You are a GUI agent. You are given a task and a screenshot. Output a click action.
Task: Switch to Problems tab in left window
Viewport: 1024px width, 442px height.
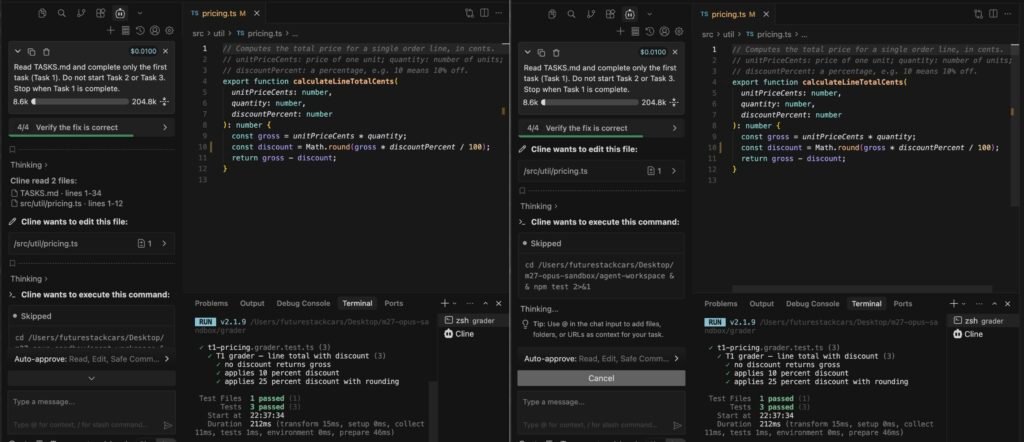pyautogui.click(x=212, y=304)
